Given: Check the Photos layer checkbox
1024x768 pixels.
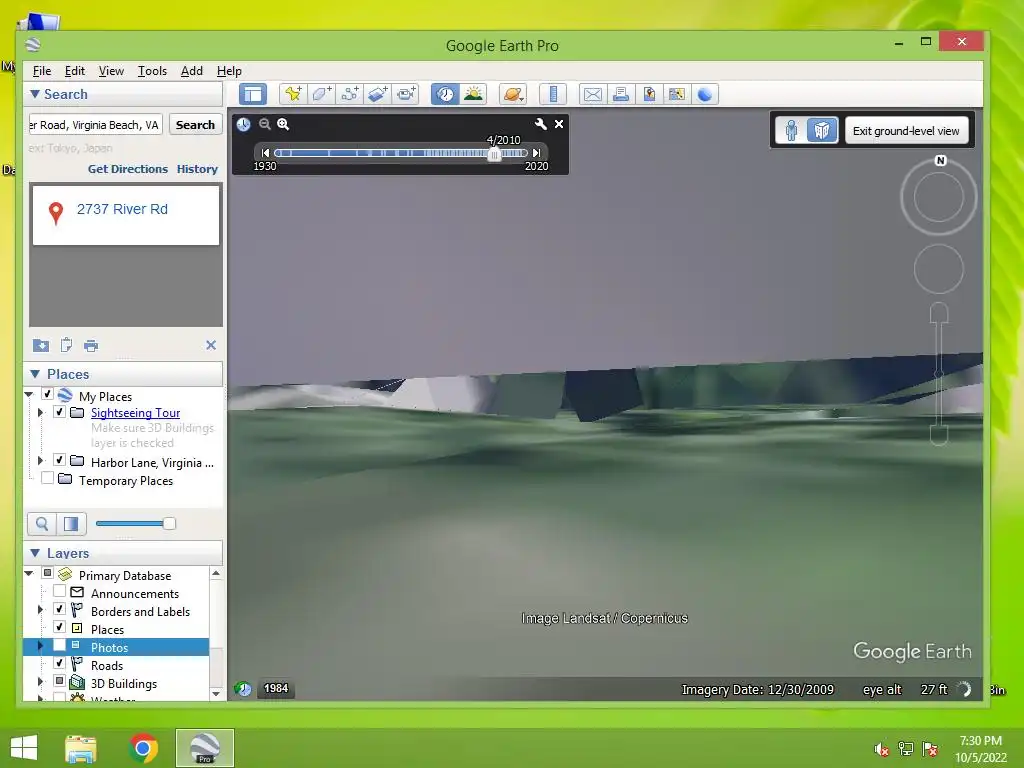Looking at the screenshot, I should tap(59, 645).
